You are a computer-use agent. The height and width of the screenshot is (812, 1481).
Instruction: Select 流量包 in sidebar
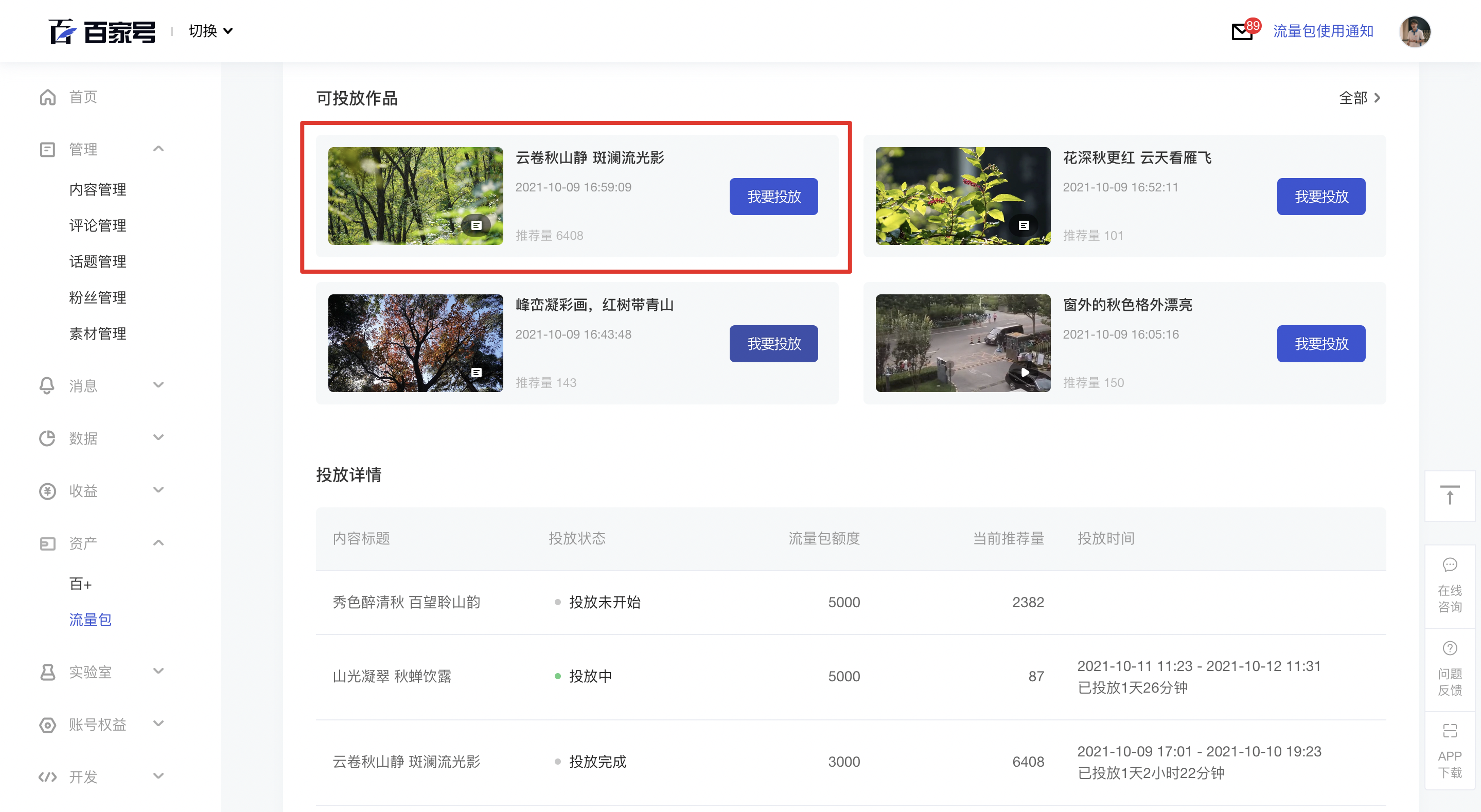[x=90, y=620]
